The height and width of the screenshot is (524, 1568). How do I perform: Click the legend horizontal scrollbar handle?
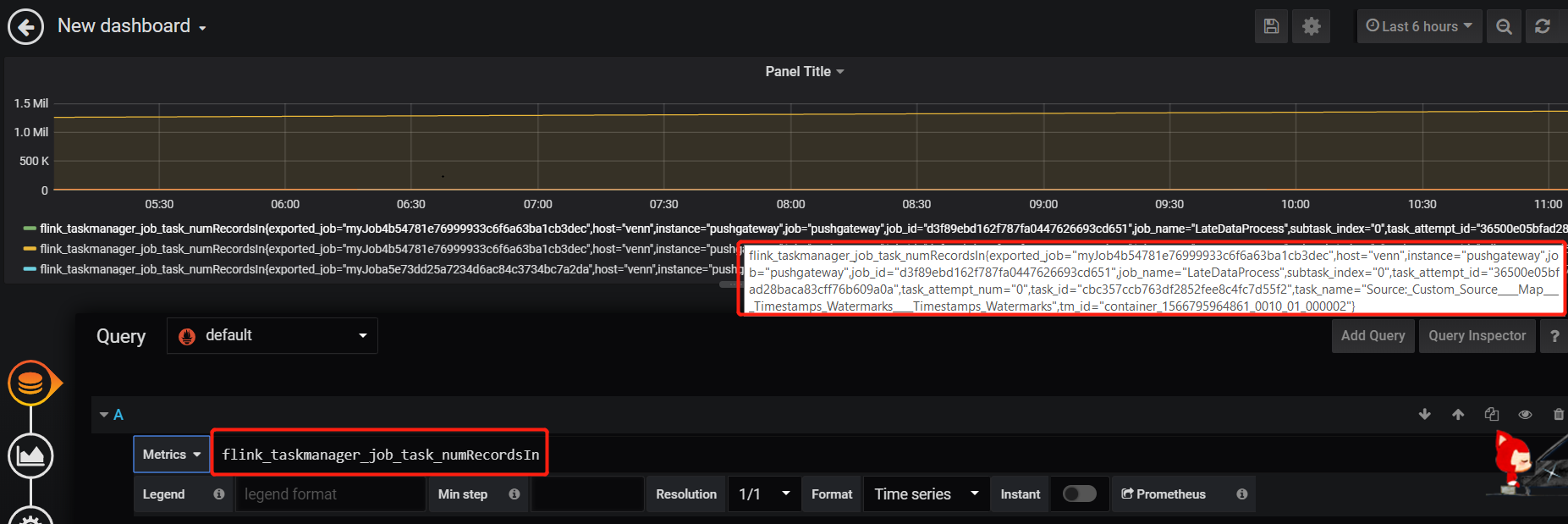click(x=728, y=285)
